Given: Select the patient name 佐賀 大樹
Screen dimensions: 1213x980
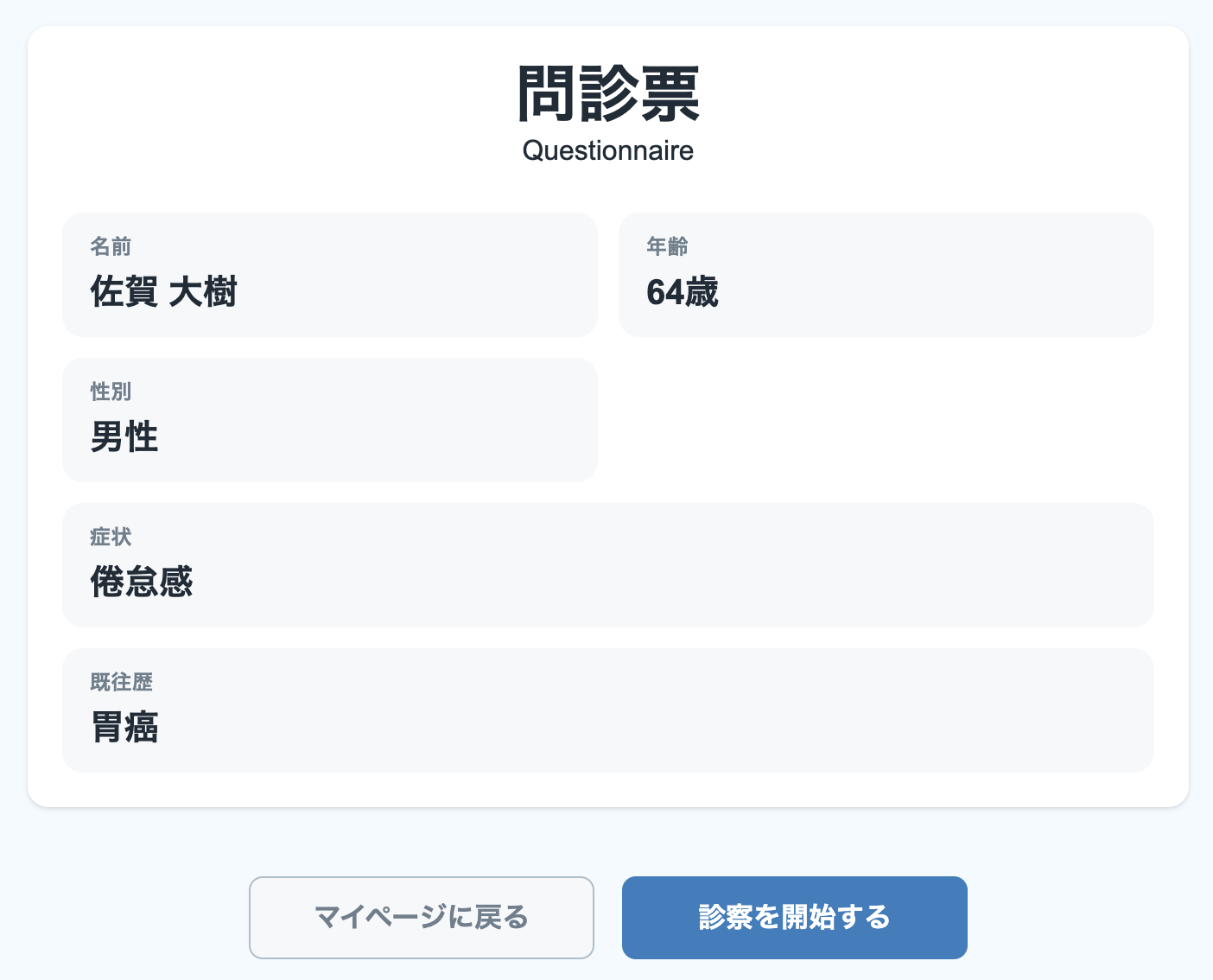Looking at the screenshot, I should coord(163,292).
